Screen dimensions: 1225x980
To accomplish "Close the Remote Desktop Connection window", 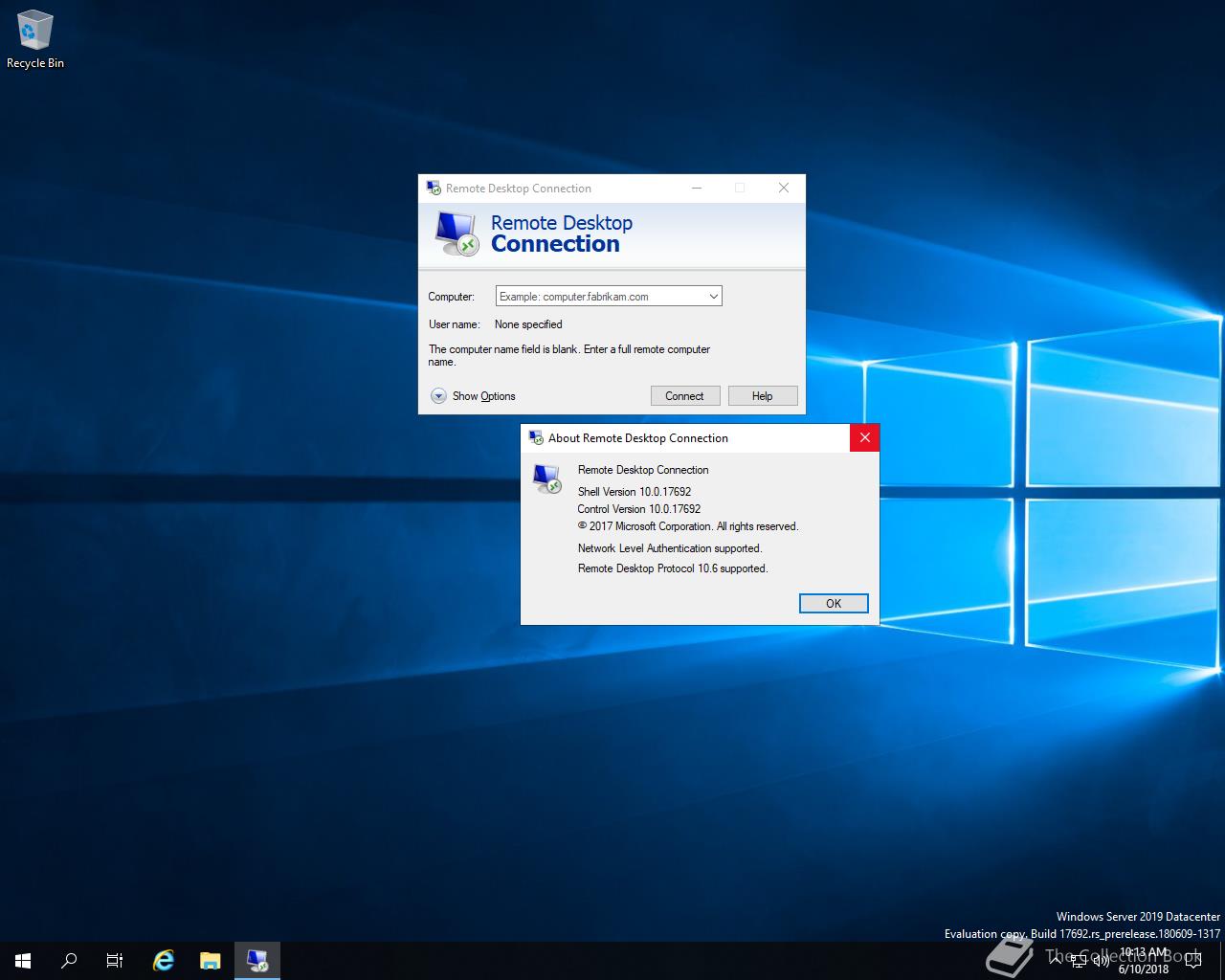I will tap(784, 188).
